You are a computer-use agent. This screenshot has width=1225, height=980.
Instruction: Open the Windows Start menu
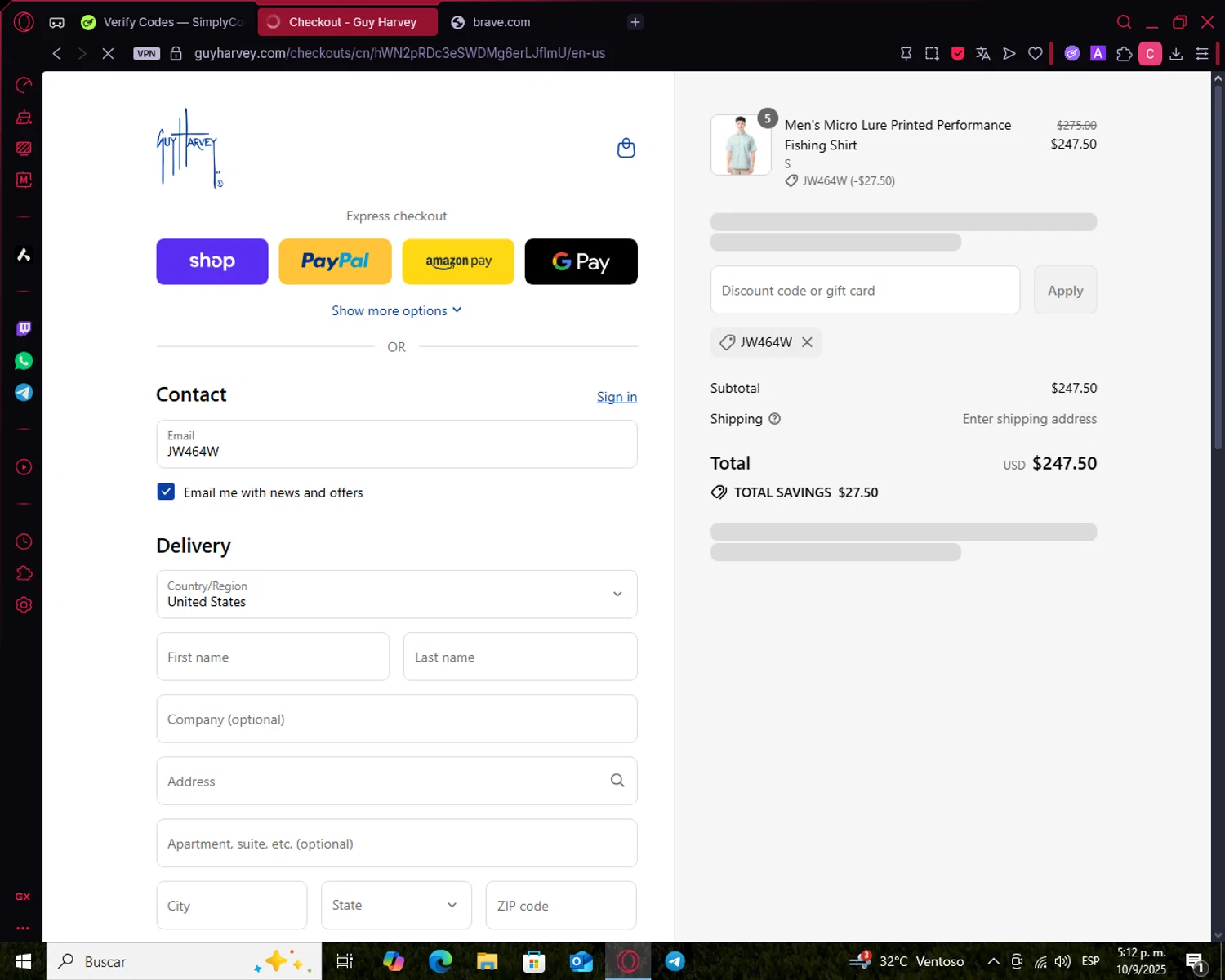coord(23,961)
